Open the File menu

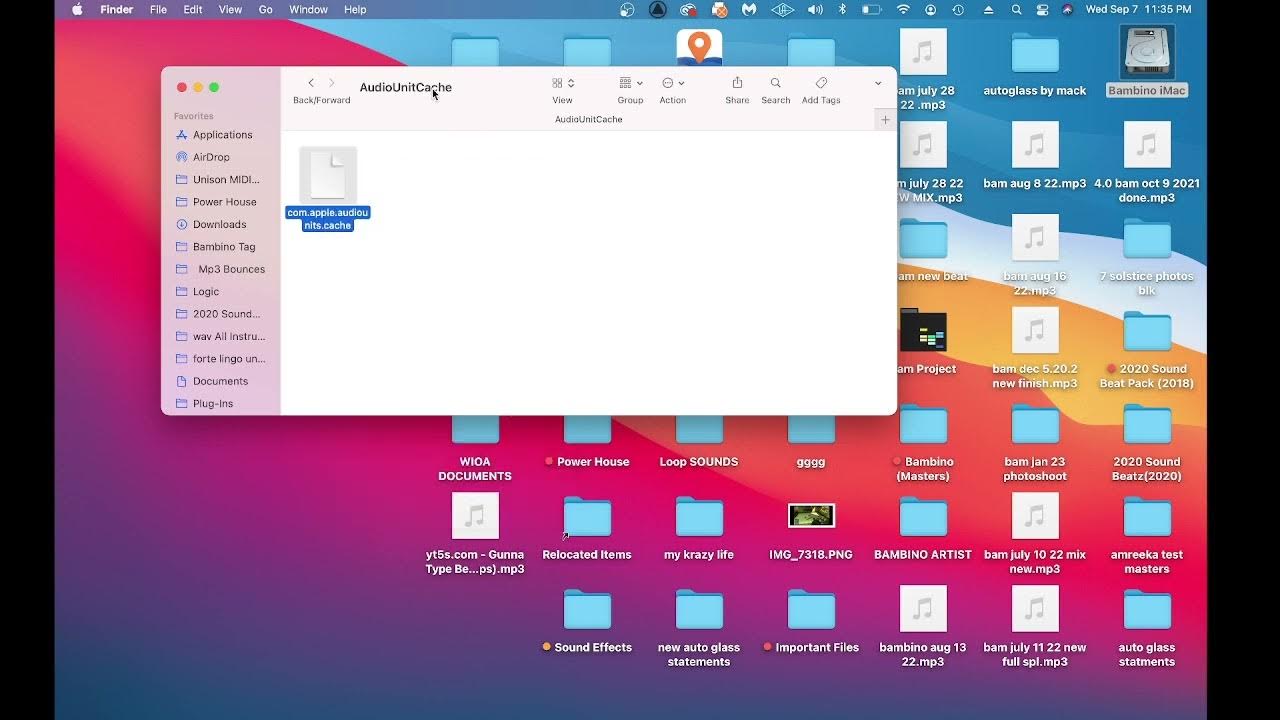(158, 9)
